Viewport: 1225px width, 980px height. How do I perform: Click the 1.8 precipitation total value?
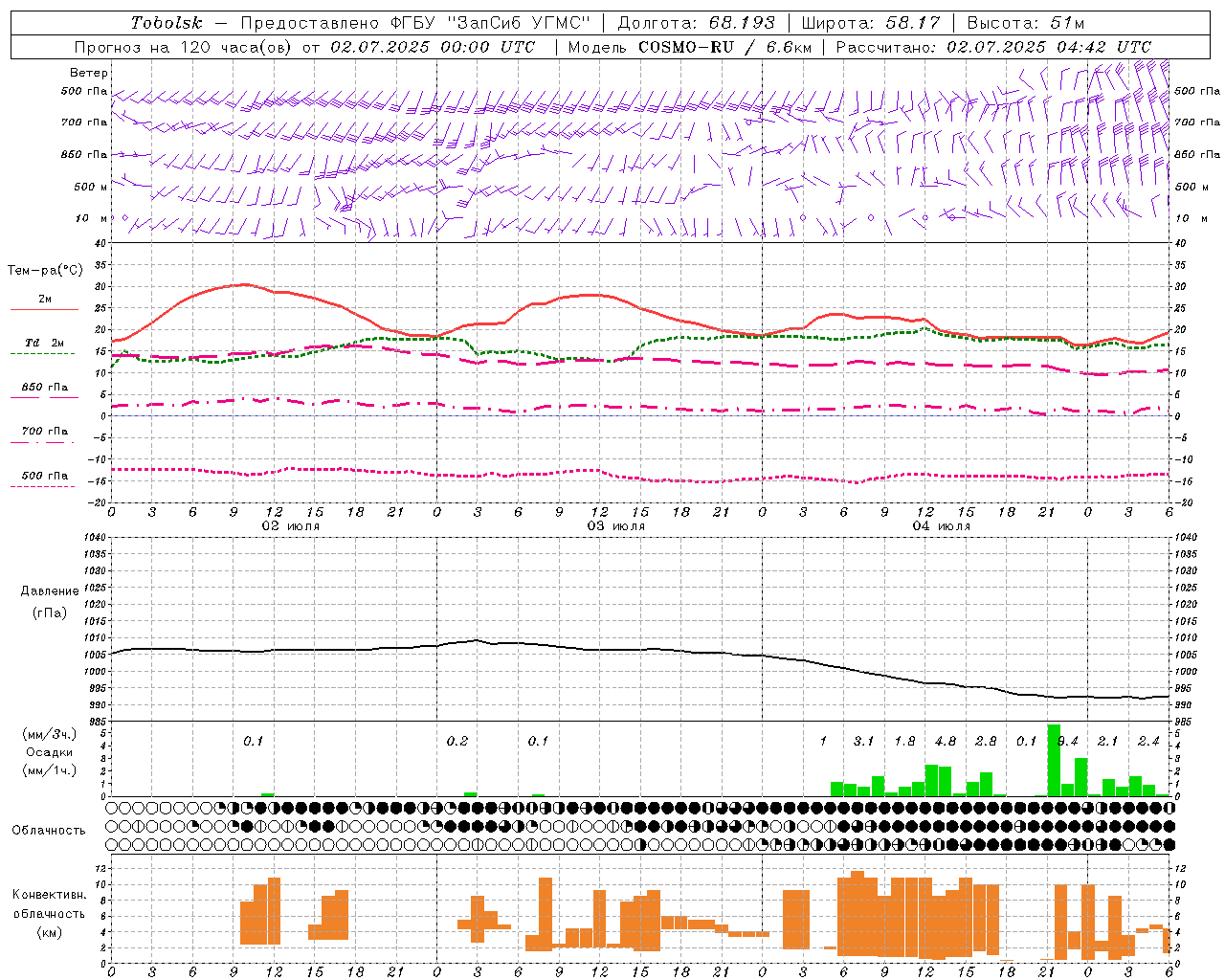click(x=904, y=741)
